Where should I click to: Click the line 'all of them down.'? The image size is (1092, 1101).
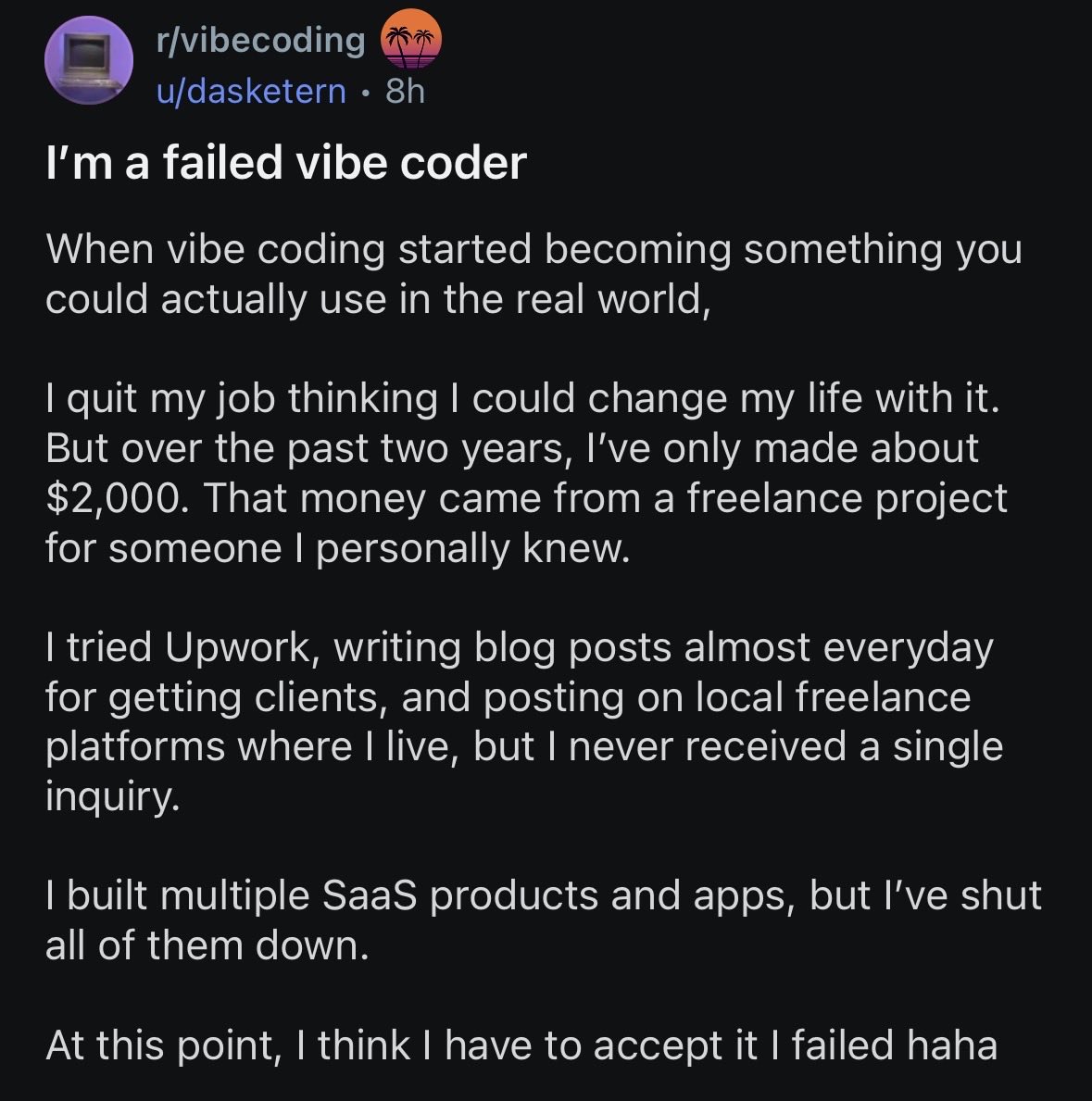click(x=207, y=945)
